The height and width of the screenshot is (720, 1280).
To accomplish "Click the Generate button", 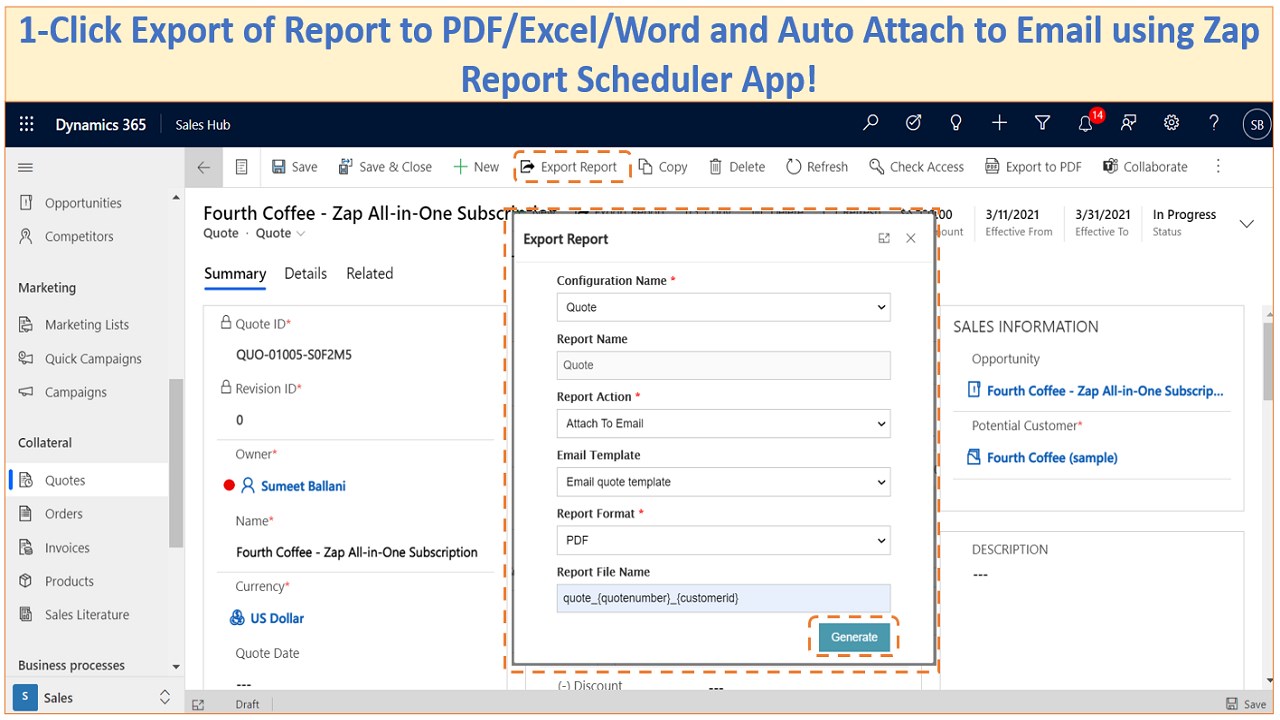I will point(854,637).
